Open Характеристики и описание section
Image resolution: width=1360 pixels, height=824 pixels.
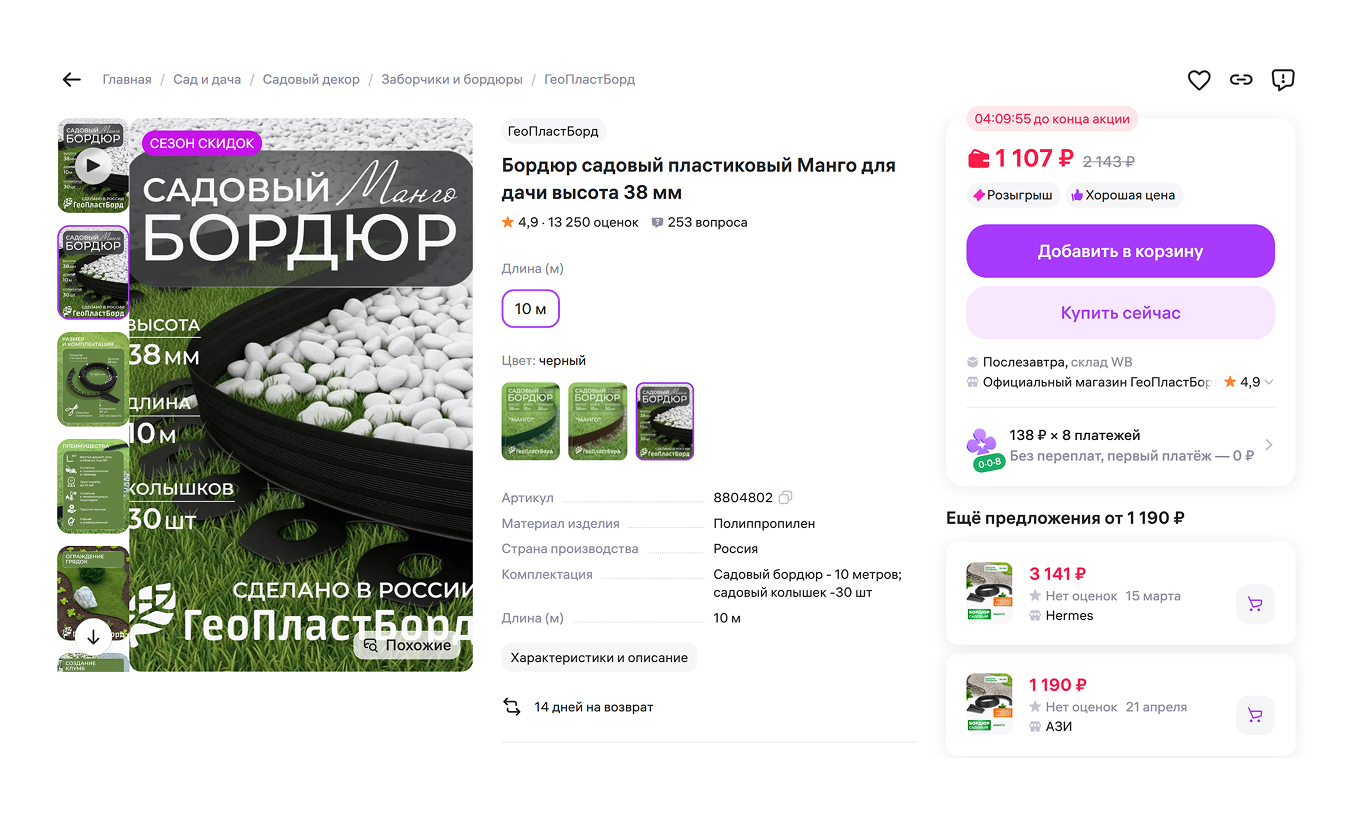(x=599, y=657)
